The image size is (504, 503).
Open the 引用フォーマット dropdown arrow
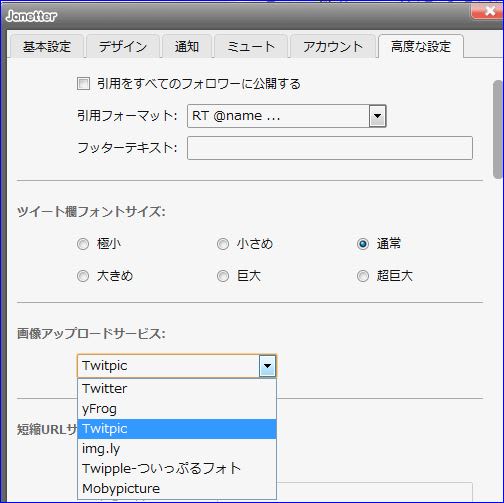(377, 116)
